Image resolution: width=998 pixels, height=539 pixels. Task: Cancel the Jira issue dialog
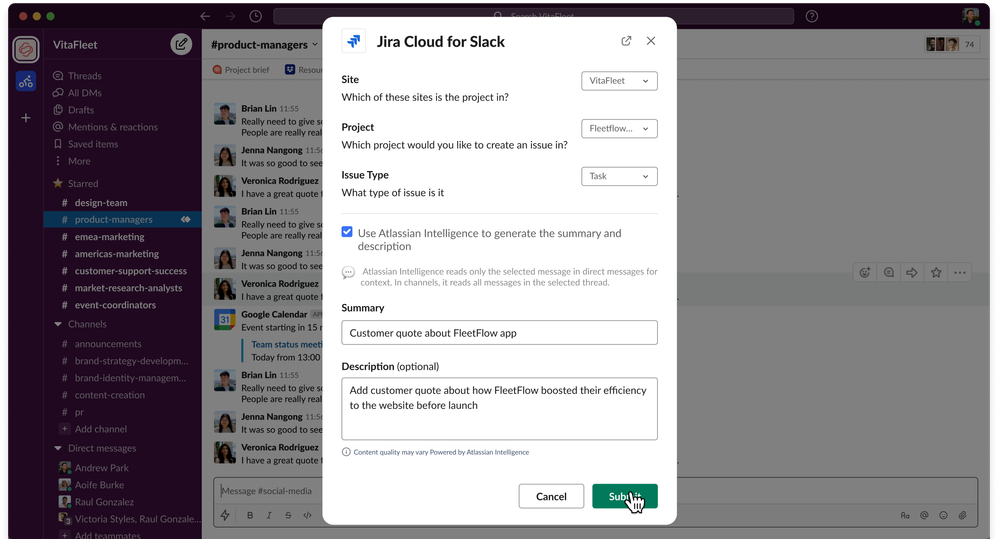[x=551, y=496]
